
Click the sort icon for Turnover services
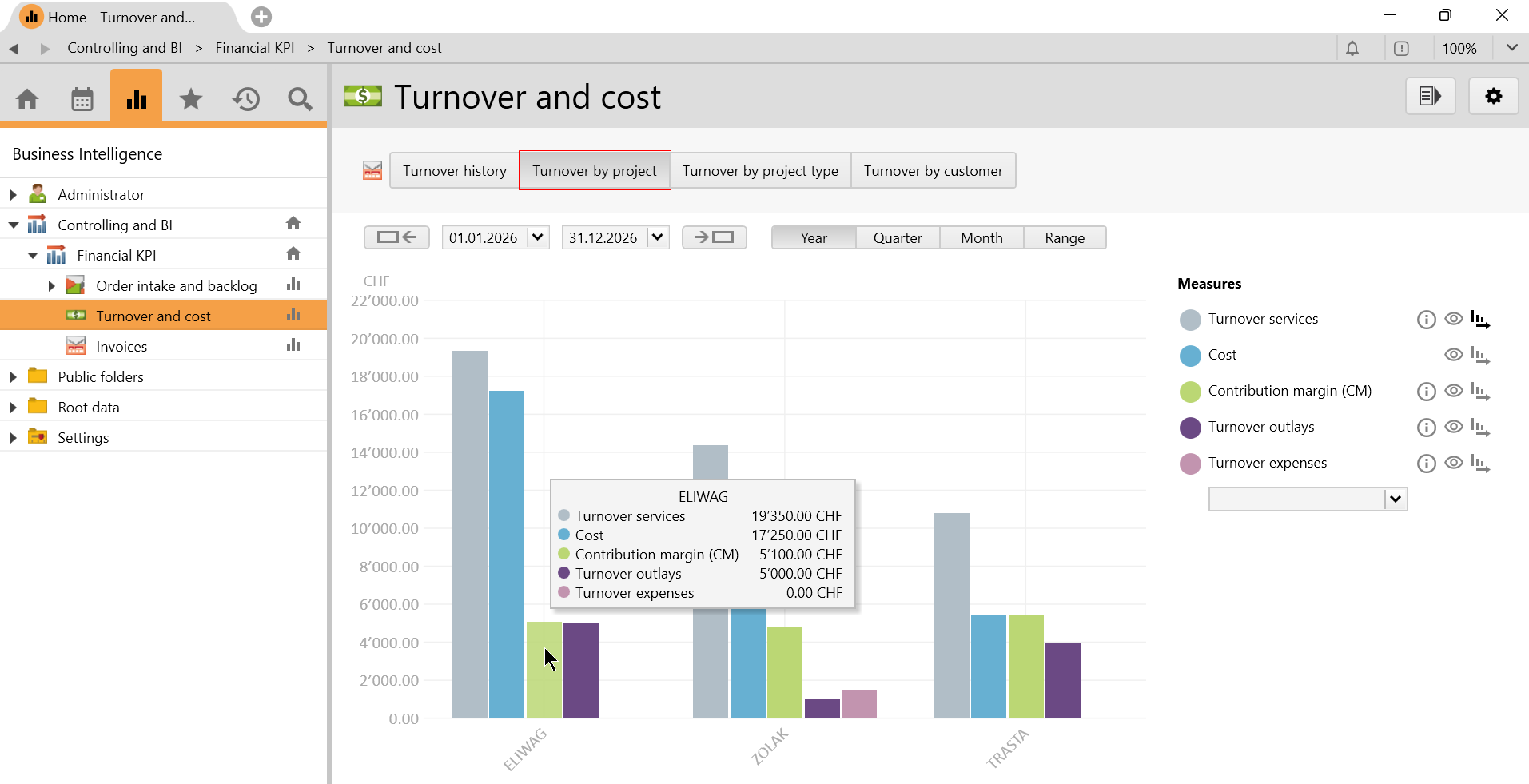(x=1480, y=320)
